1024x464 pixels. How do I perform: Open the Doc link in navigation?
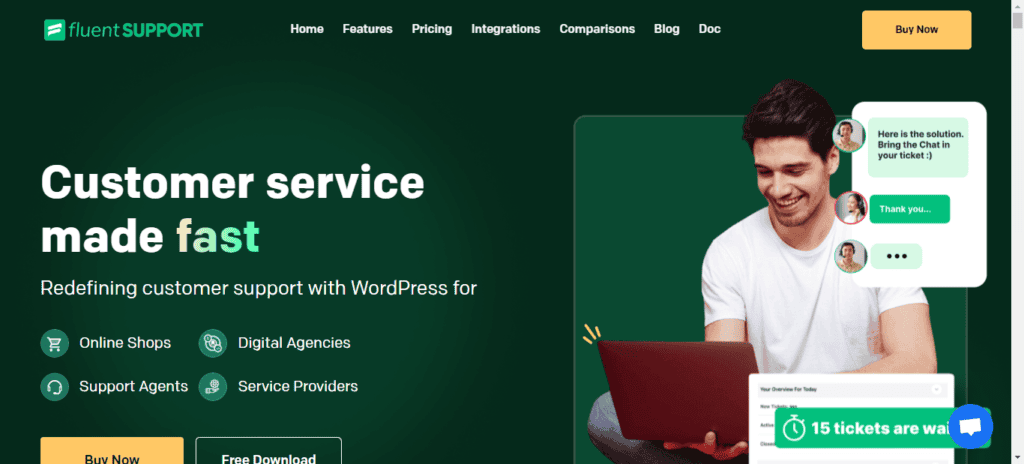(710, 29)
